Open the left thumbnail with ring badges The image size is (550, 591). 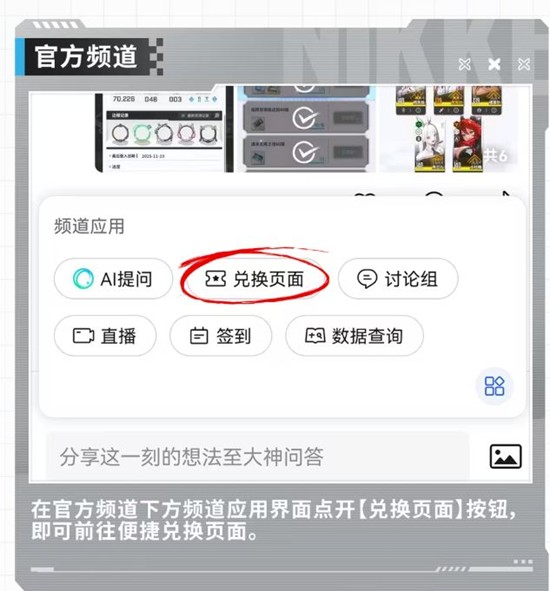(x=164, y=129)
